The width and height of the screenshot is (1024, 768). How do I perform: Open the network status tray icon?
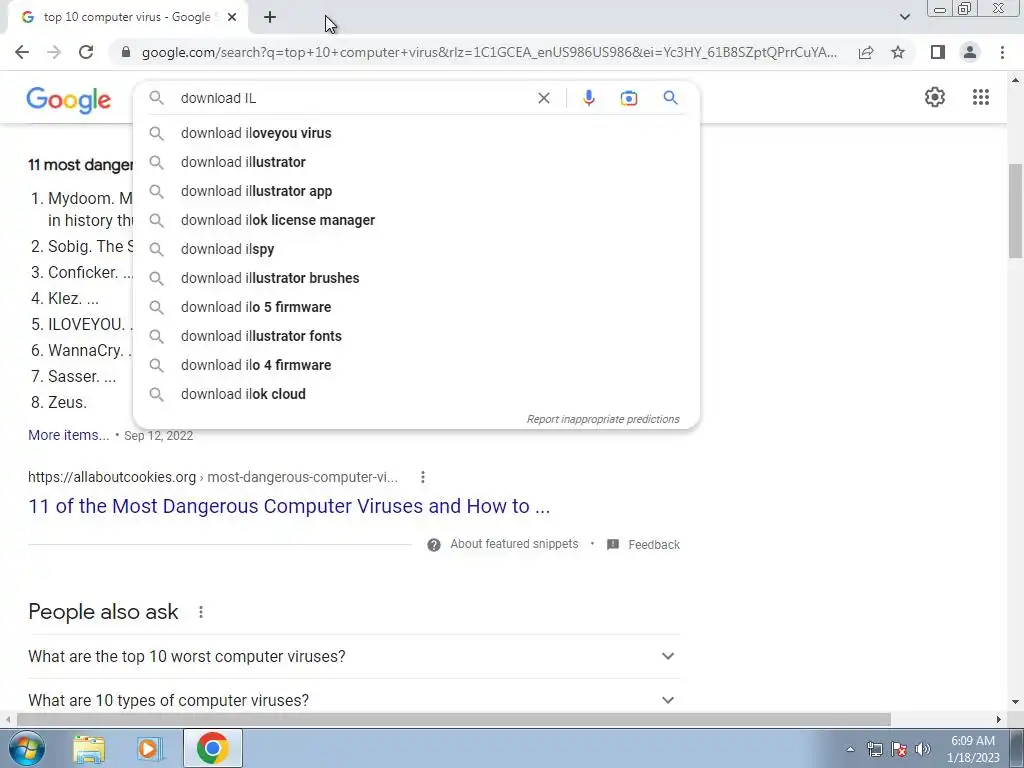click(x=874, y=750)
